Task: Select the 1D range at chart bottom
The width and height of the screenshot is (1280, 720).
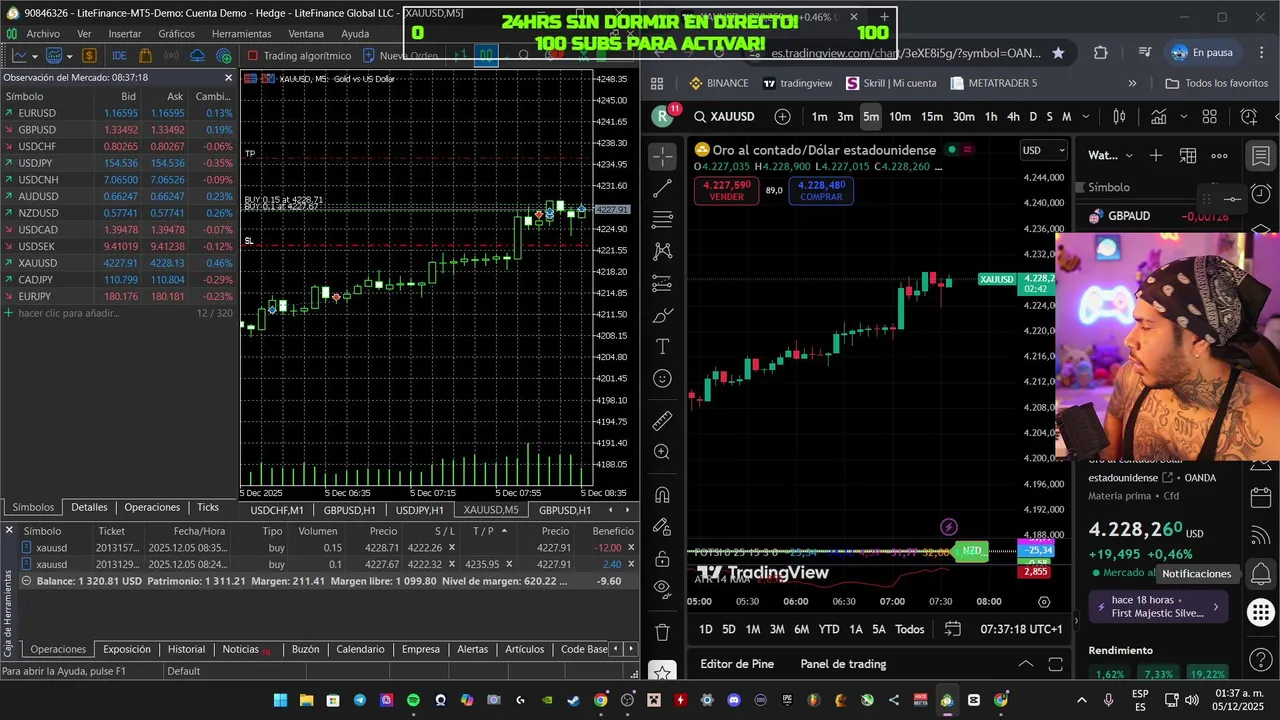Action: (706, 629)
